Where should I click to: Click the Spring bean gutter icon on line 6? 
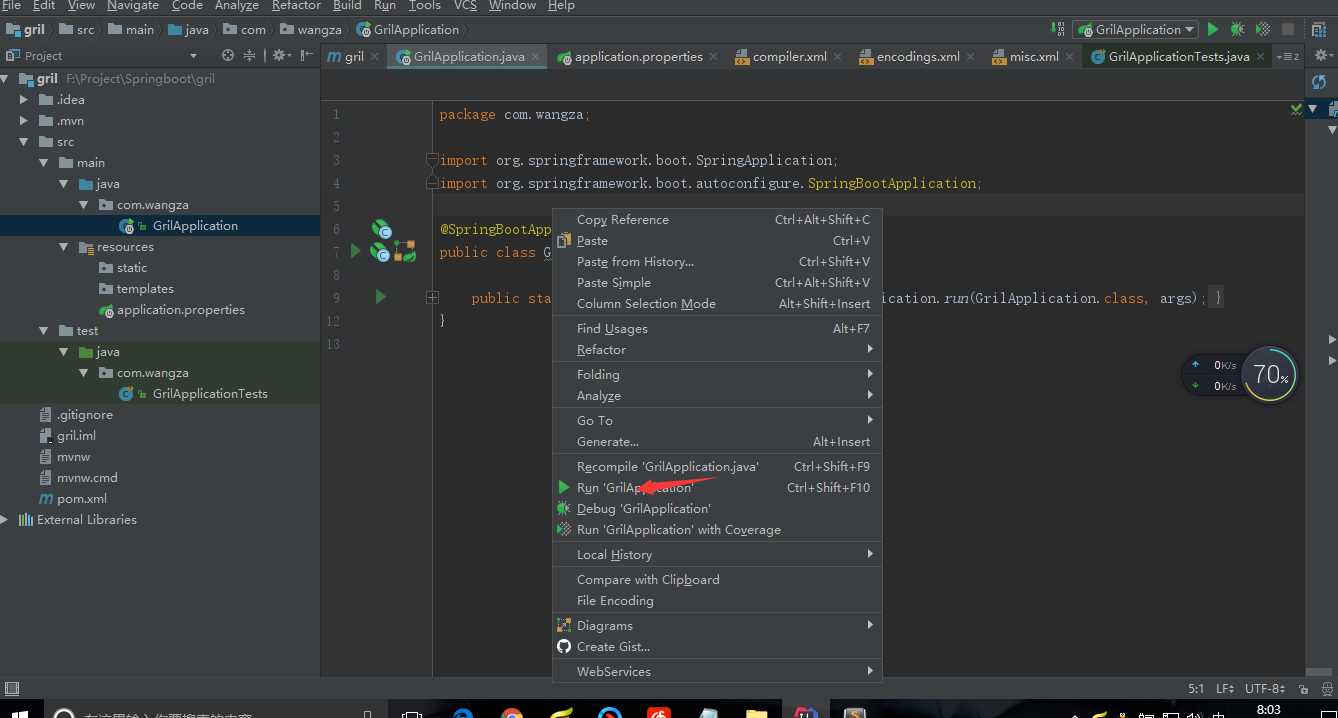tap(380, 230)
